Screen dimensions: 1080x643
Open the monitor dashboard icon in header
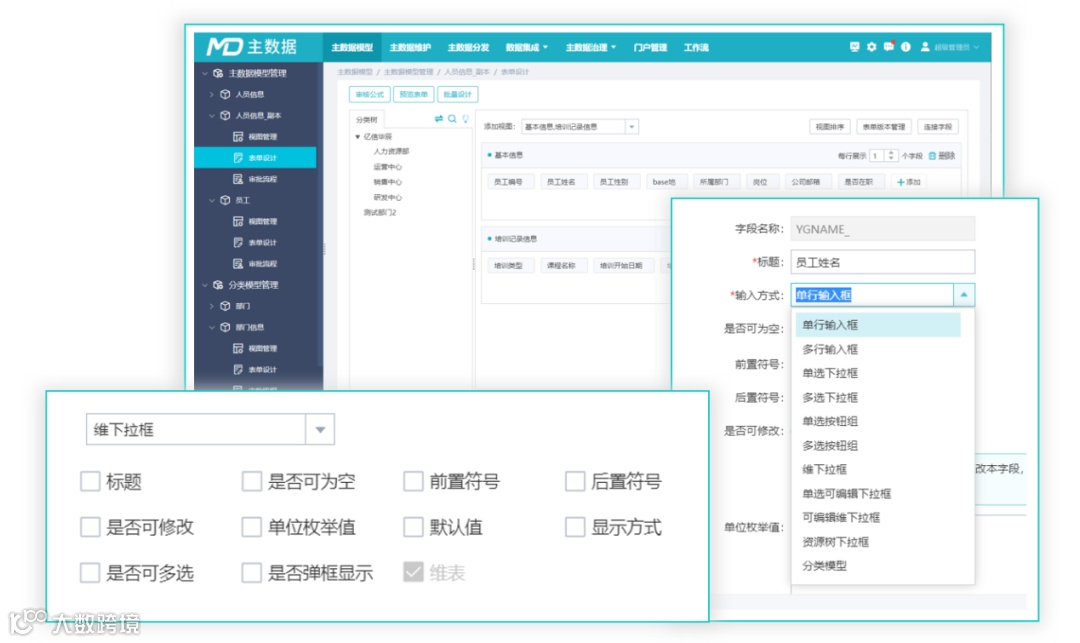(x=854, y=47)
